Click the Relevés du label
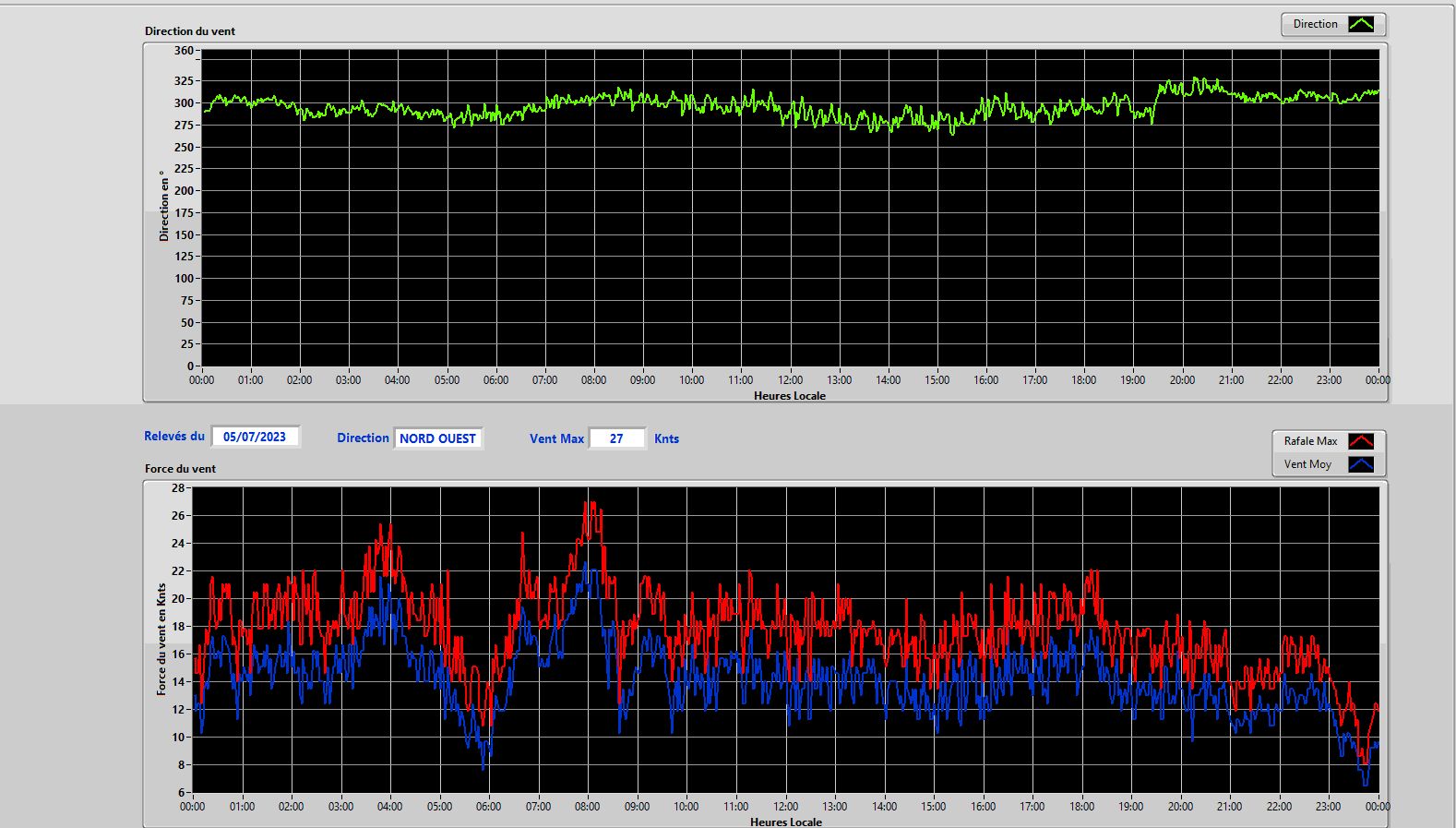This screenshot has width=1456, height=828. [x=174, y=436]
